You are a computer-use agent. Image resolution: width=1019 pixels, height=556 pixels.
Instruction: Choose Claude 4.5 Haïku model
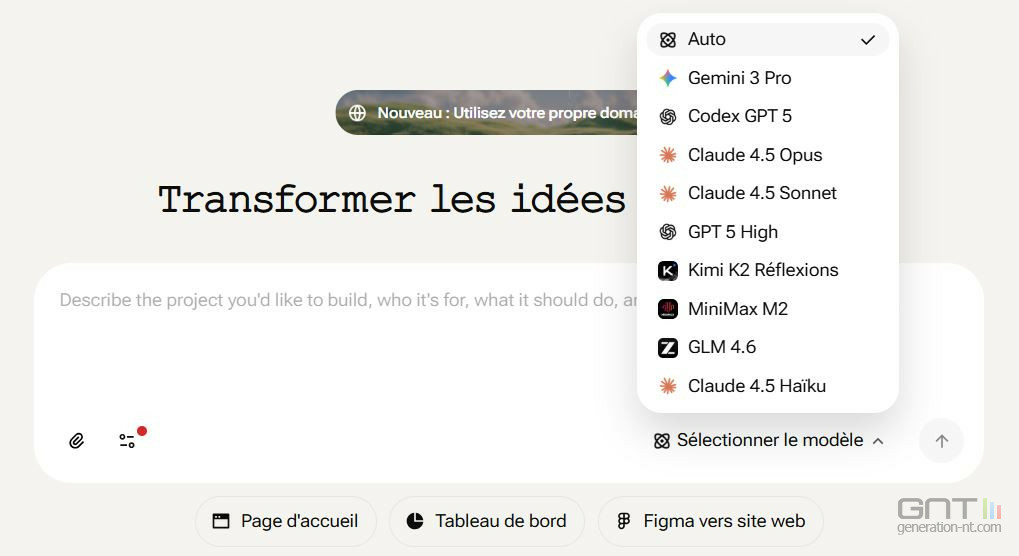tap(757, 386)
